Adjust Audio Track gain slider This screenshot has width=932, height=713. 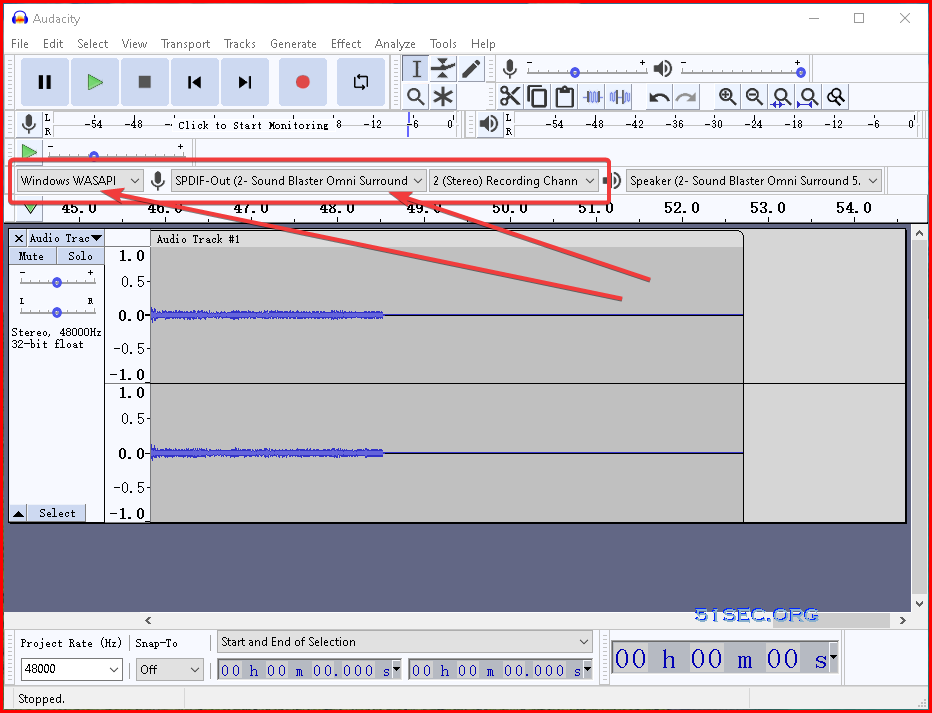point(56,282)
